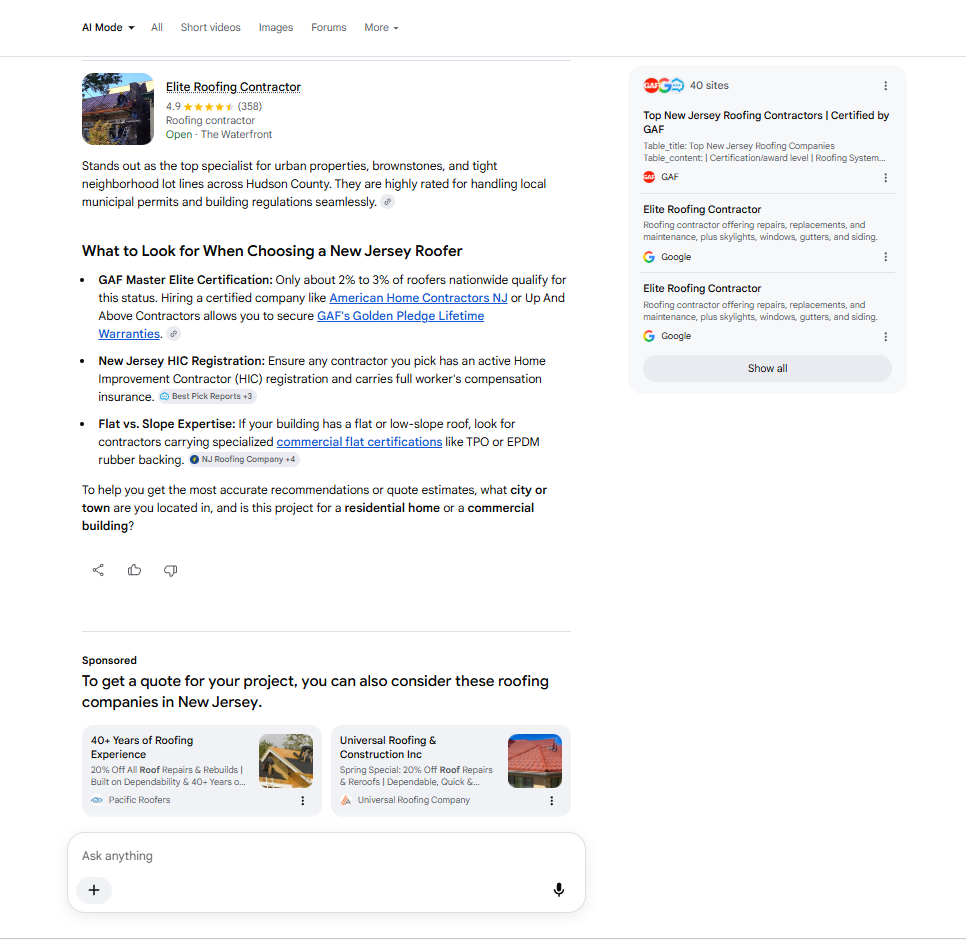Open second Elite Roofing Contractor Google source
966x940 pixels.
click(x=702, y=288)
